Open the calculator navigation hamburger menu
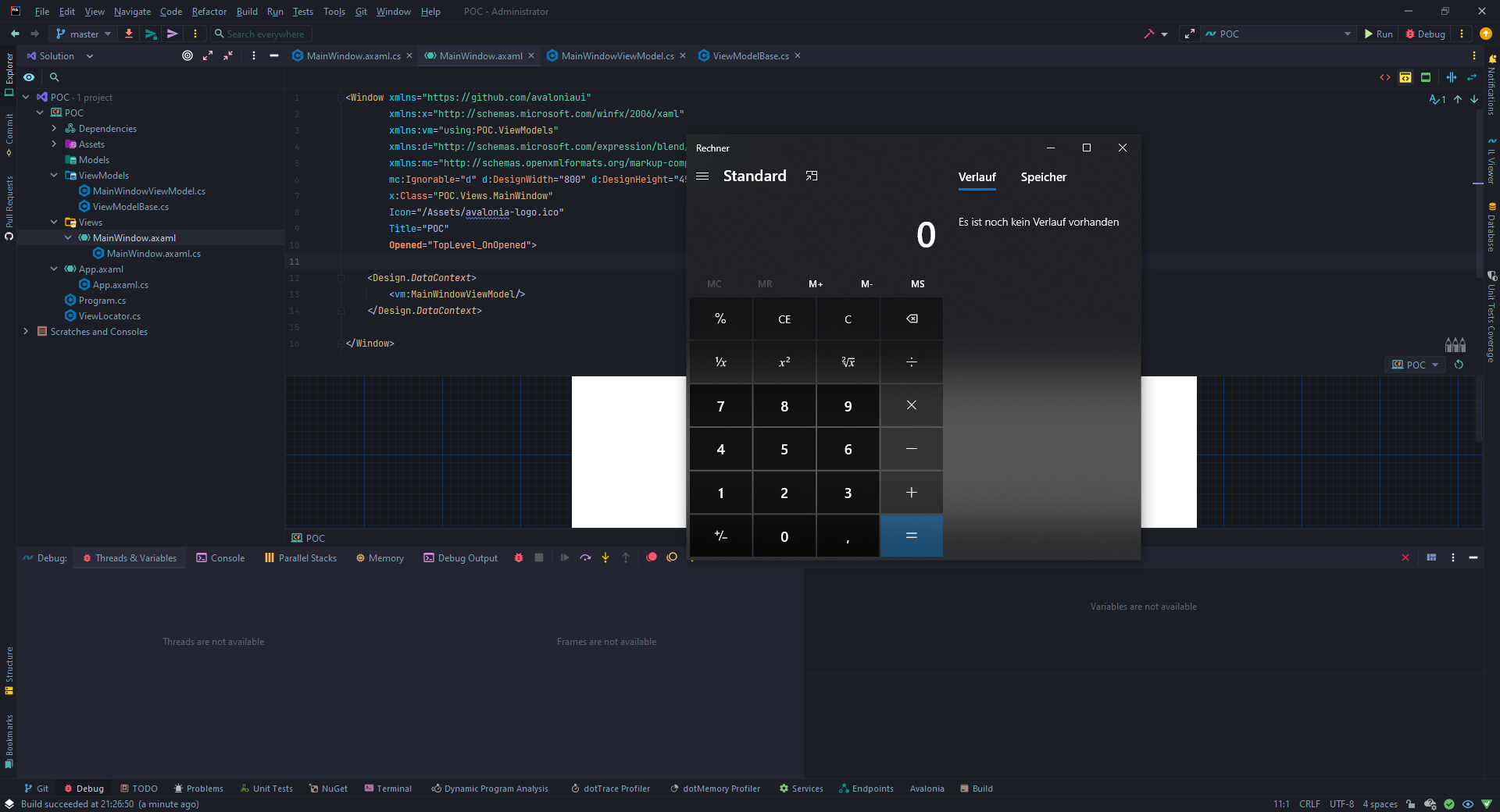 [702, 176]
